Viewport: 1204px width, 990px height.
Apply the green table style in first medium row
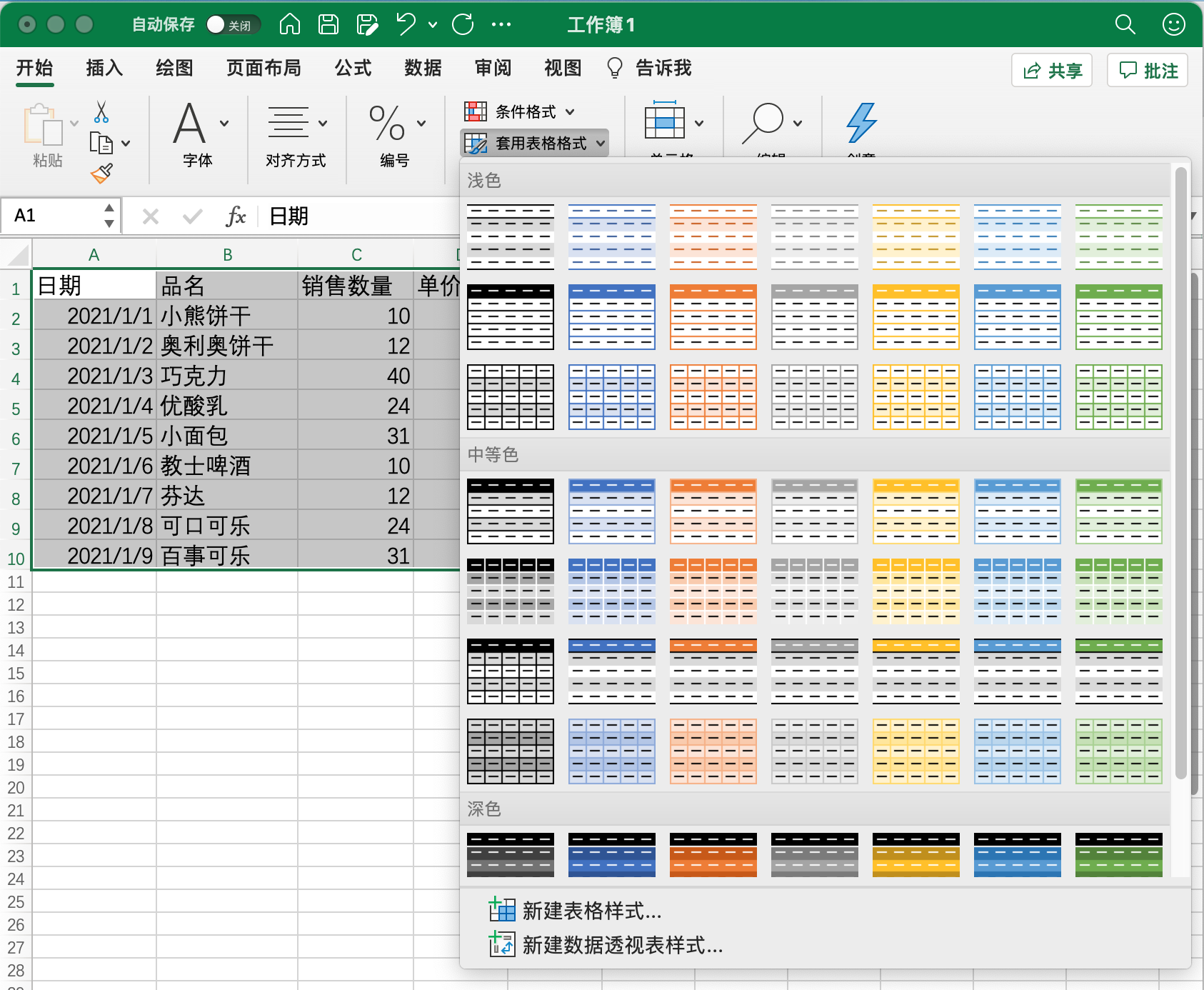pyautogui.click(x=1119, y=511)
